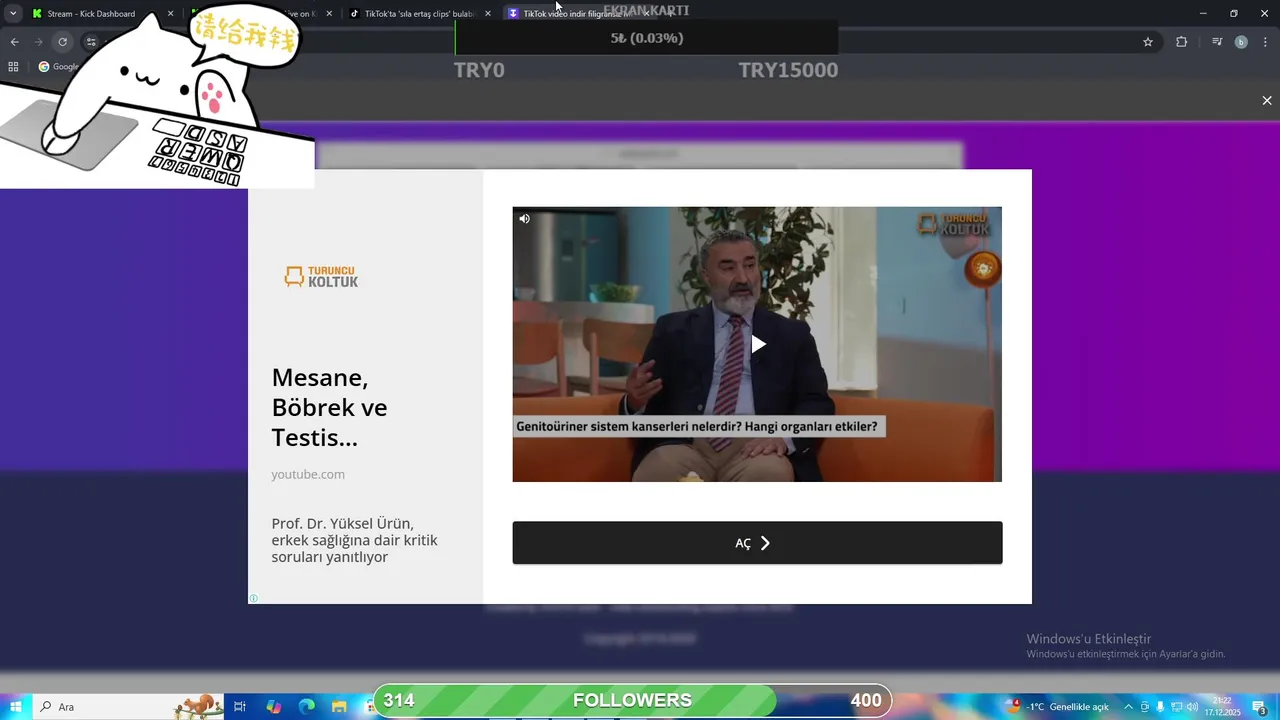Open the Google bookmark

click(x=59, y=67)
